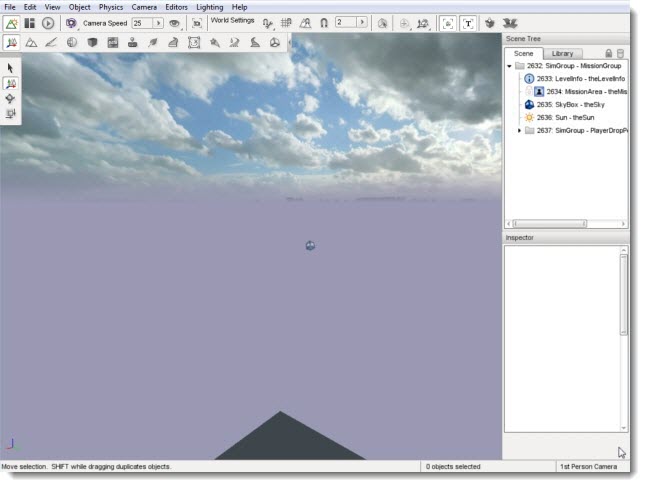This screenshot has height=487, width=645.
Task: Click the Scene Tree horizontal scrollbar
Action: tap(566, 224)
